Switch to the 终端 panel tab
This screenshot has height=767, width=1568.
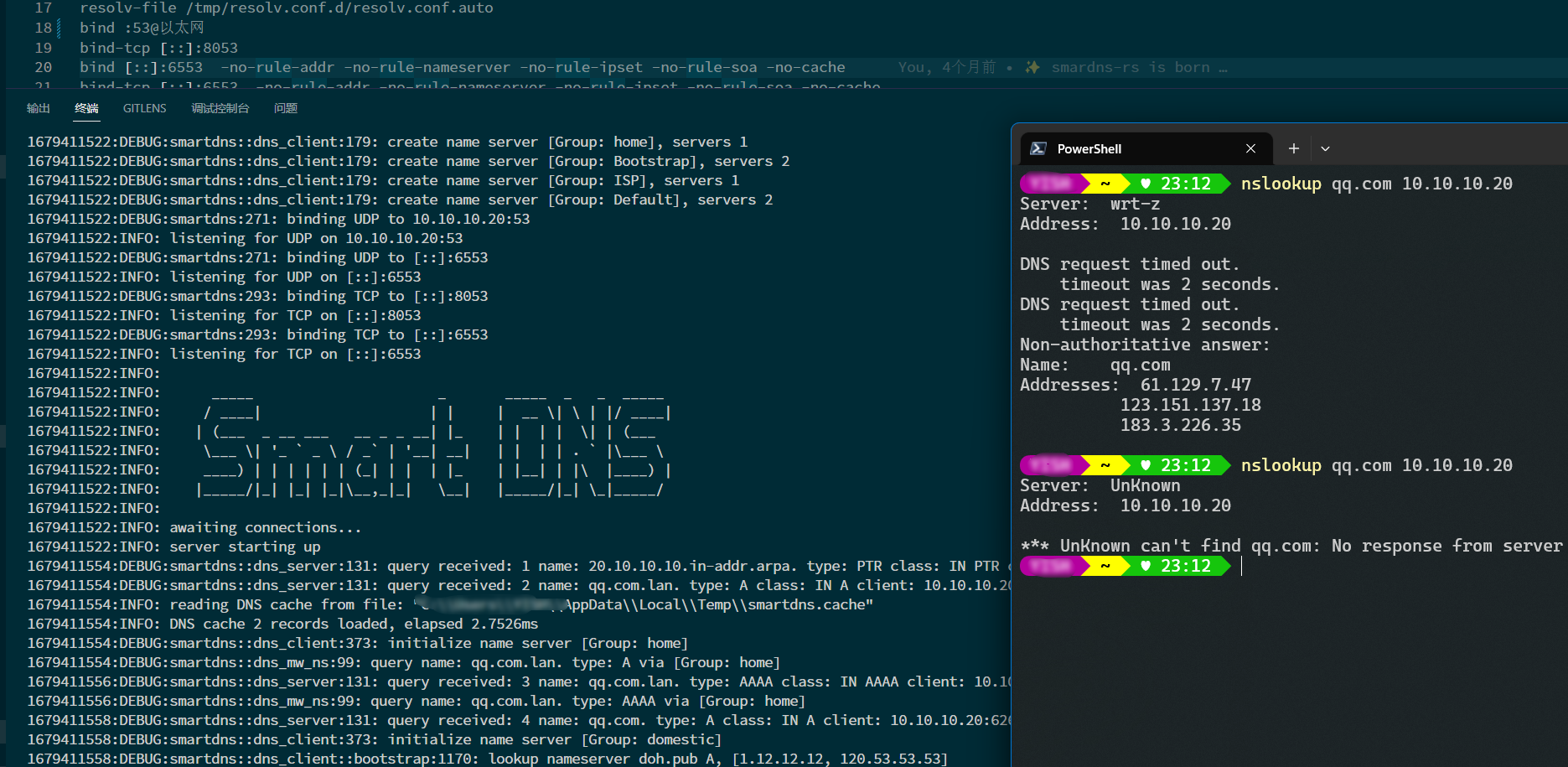pyautogui.click(x=86, y=108)
